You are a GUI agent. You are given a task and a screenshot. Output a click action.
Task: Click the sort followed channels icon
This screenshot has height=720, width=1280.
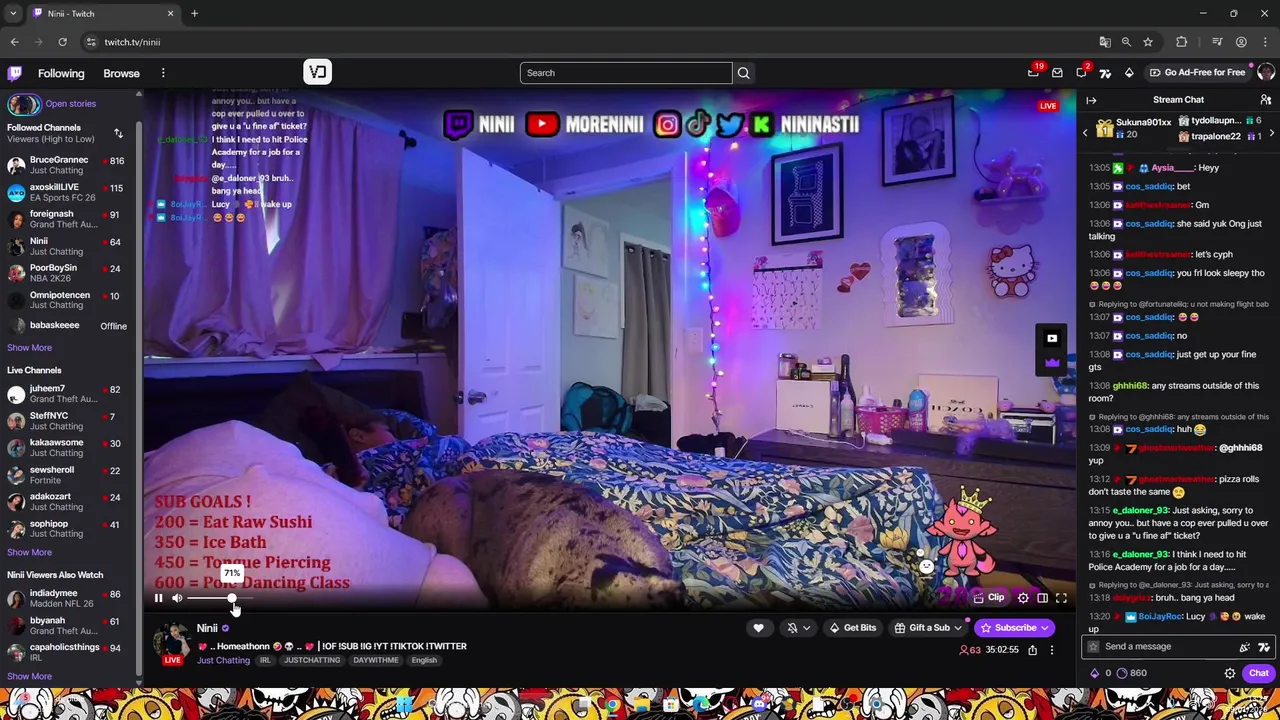(x=118, y=133)
